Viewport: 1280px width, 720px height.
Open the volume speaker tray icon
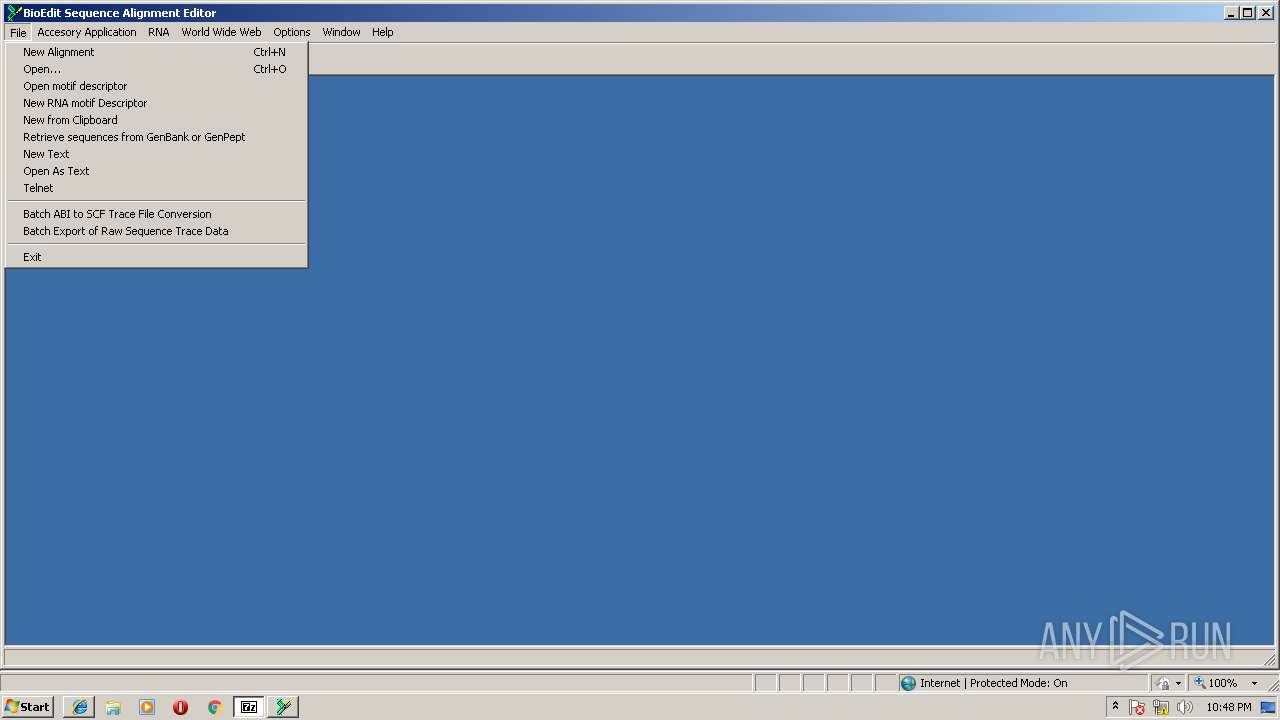[x=1185, y=707]
